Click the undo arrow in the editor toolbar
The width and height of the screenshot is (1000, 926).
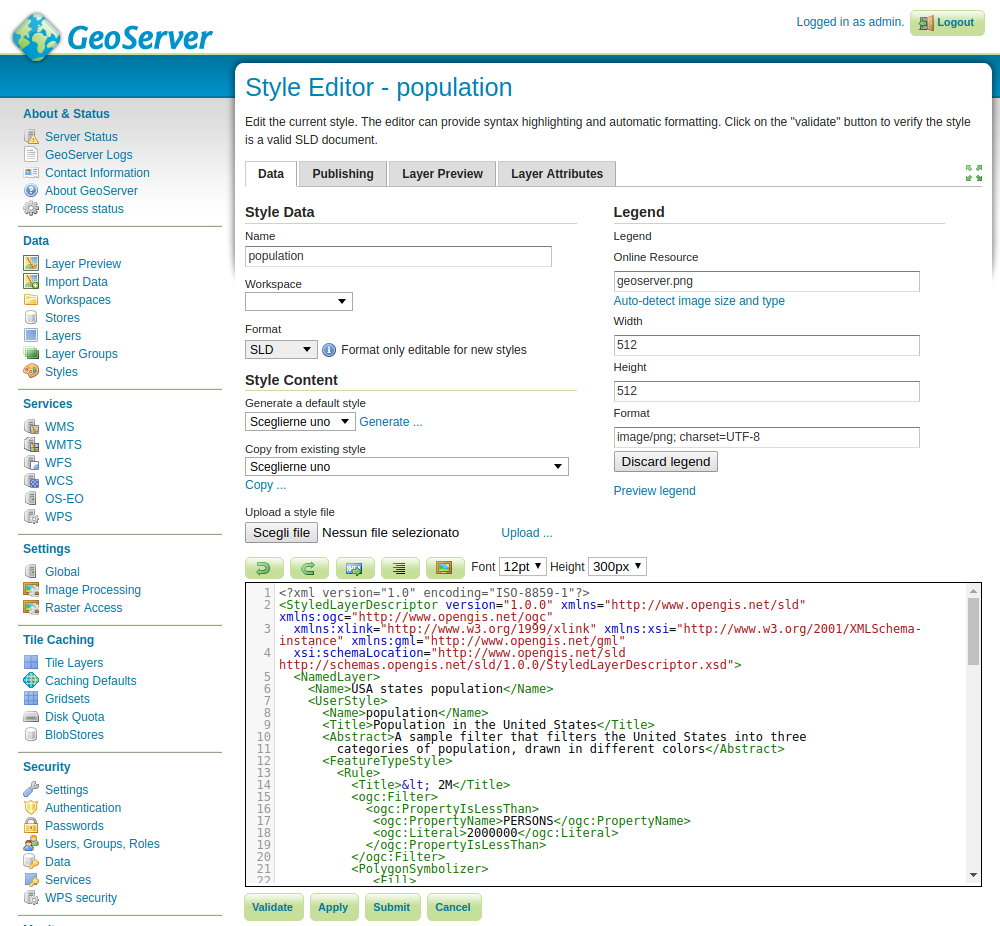point(264,567)
